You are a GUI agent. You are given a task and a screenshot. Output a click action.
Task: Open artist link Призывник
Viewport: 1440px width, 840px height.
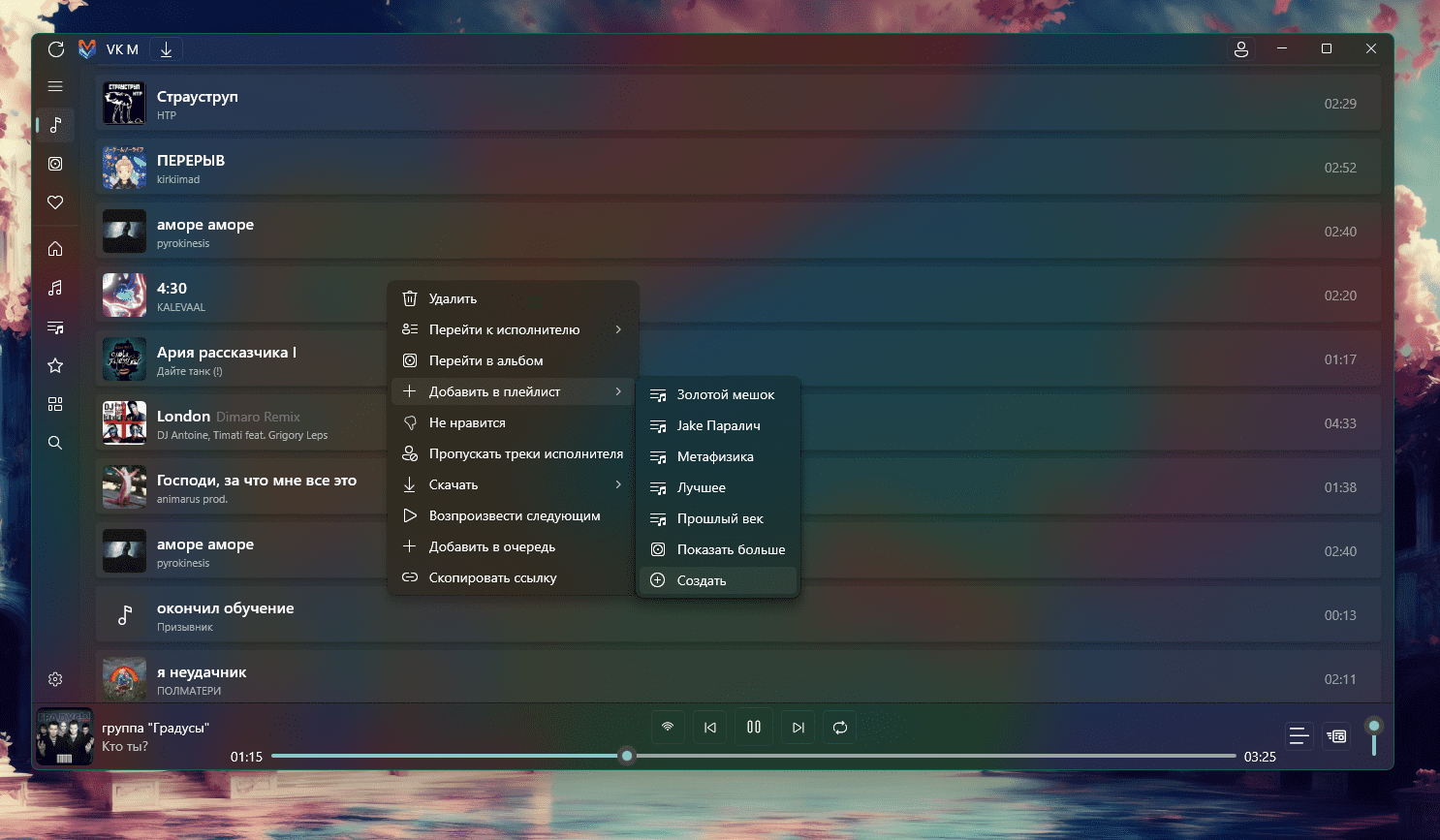tap(185, 627)
